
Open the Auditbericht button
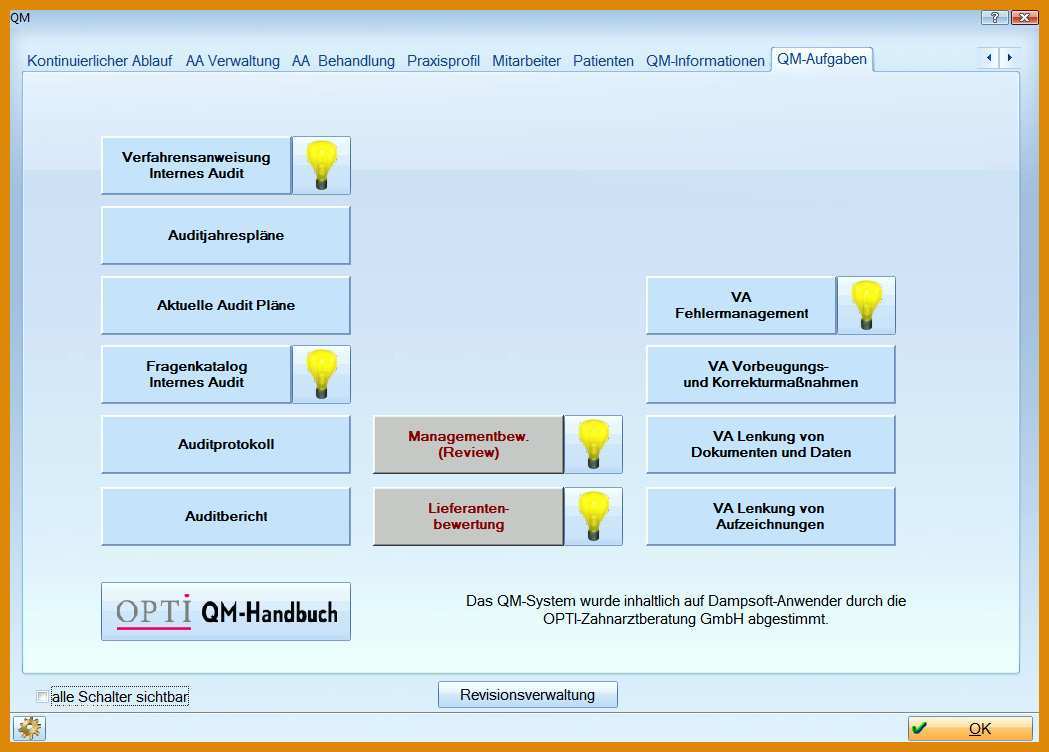[x=225, y=516]
